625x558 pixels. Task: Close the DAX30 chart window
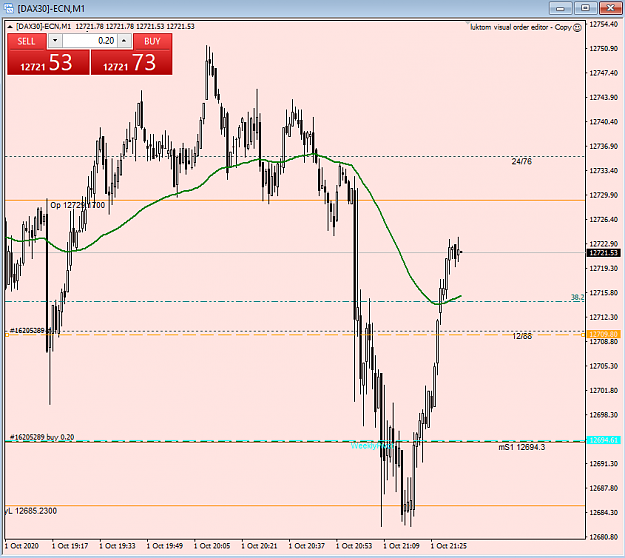(x=610, y=8)
